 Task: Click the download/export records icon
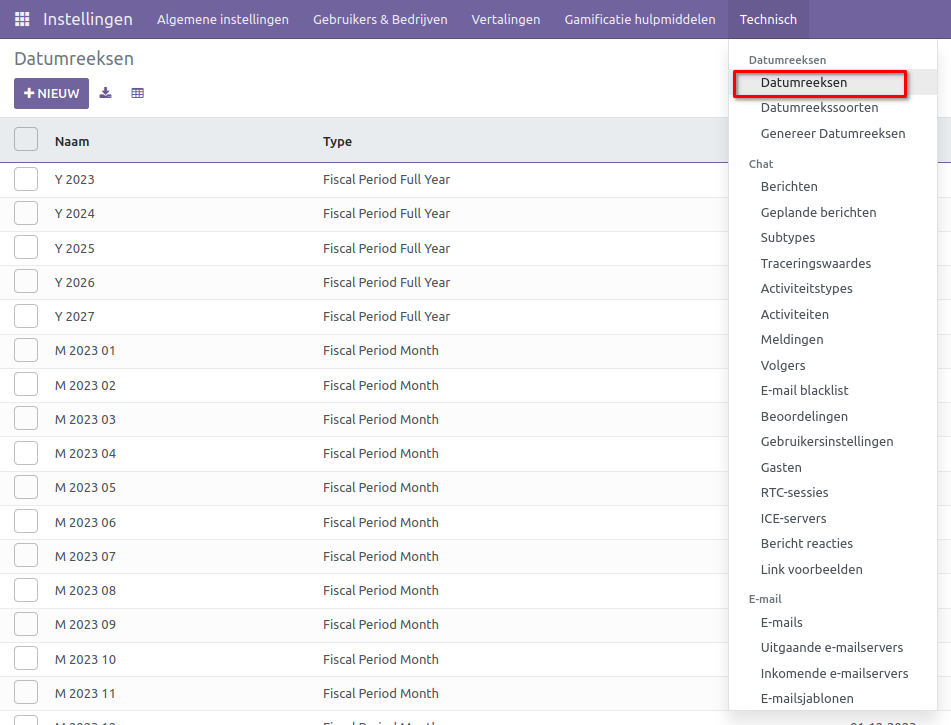click(106, 93)
